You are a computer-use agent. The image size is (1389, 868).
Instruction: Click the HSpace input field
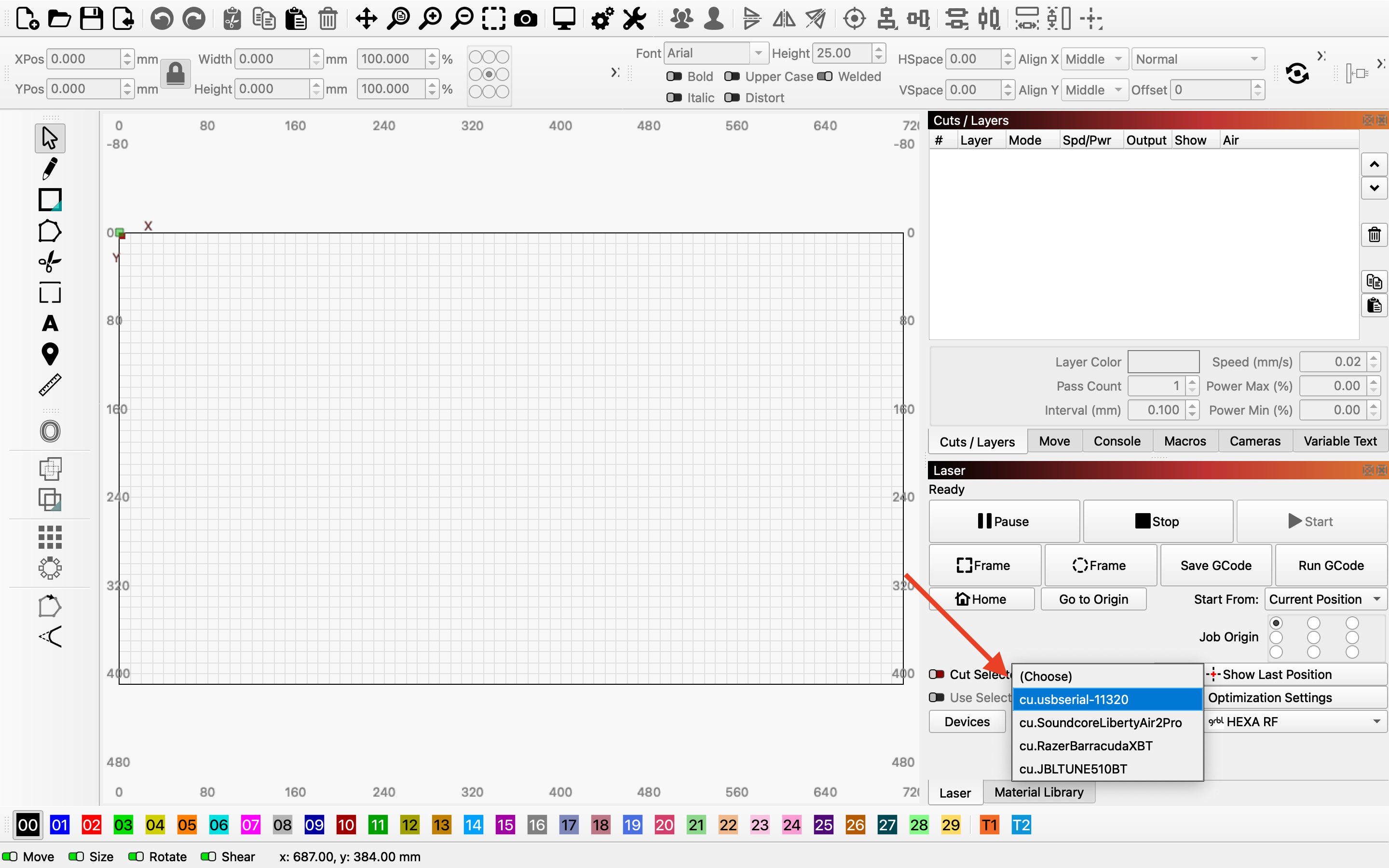(x=973, y=59)
